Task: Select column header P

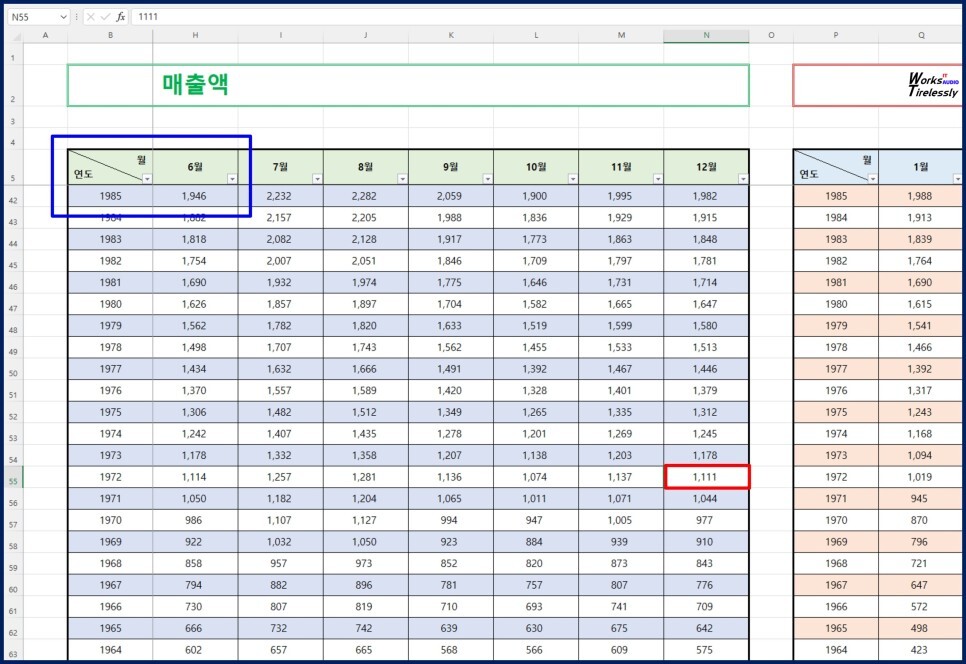Action: pyautogui.click(x=835, y=36)
